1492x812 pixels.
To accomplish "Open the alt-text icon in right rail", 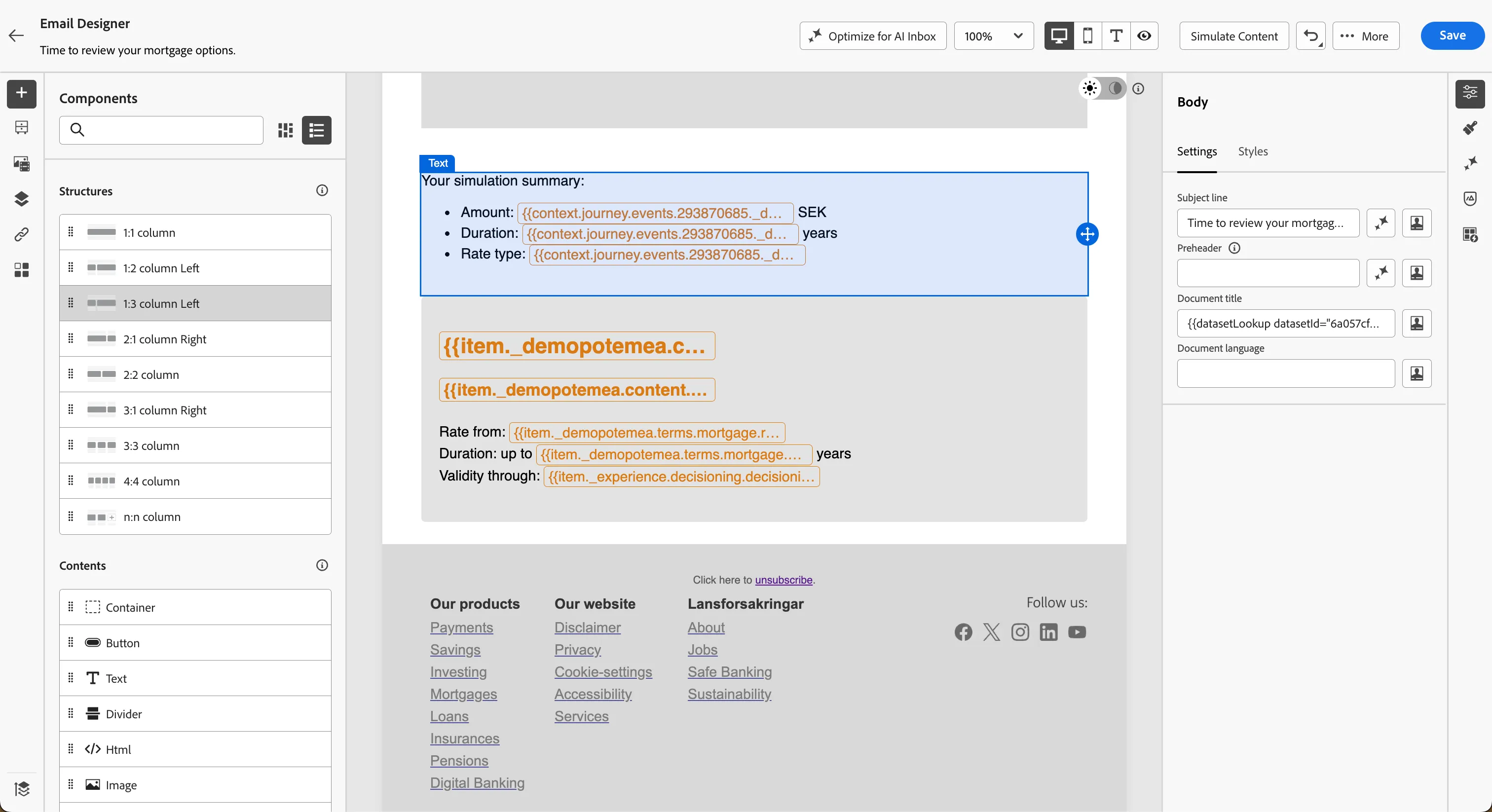I will (1470, 199).
